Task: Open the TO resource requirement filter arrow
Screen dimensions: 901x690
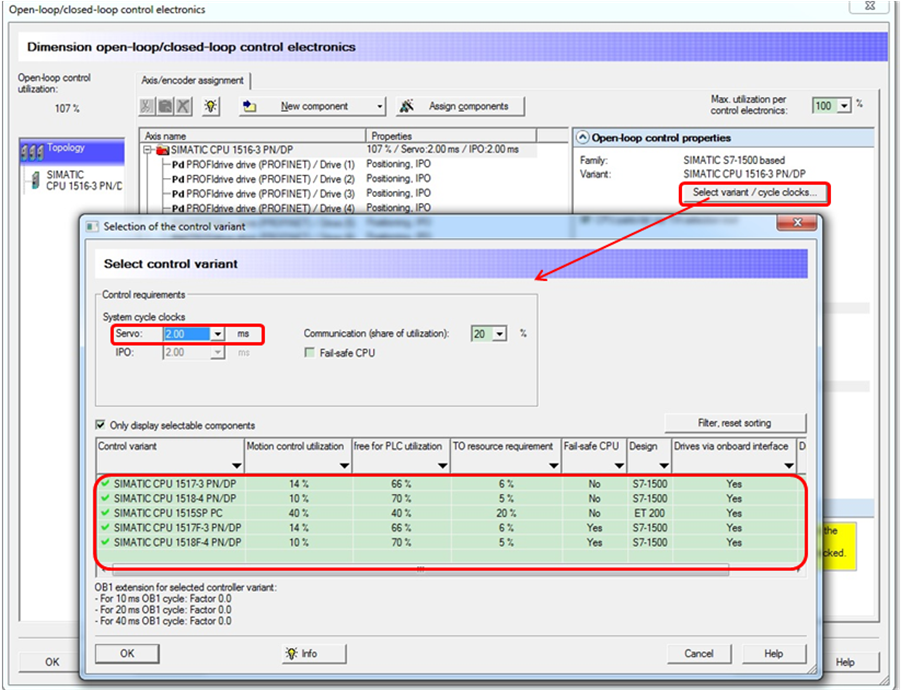Action: tap(553, 465)
